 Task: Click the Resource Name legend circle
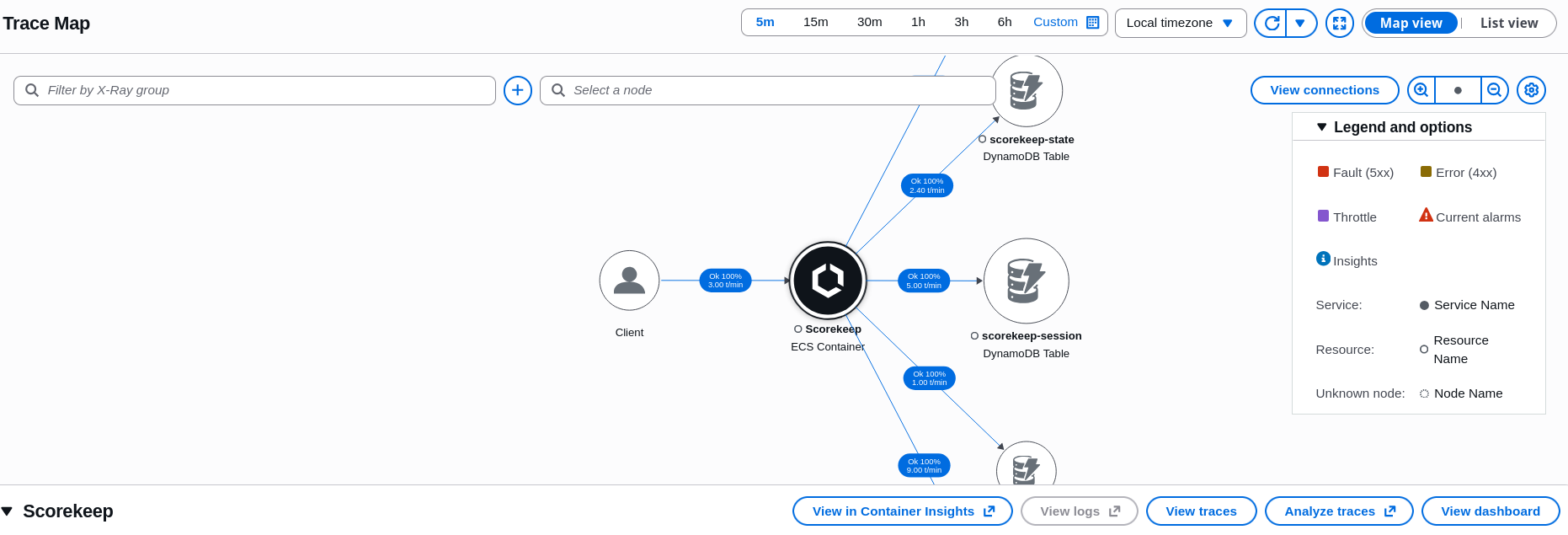click(x=1424, y=349)
